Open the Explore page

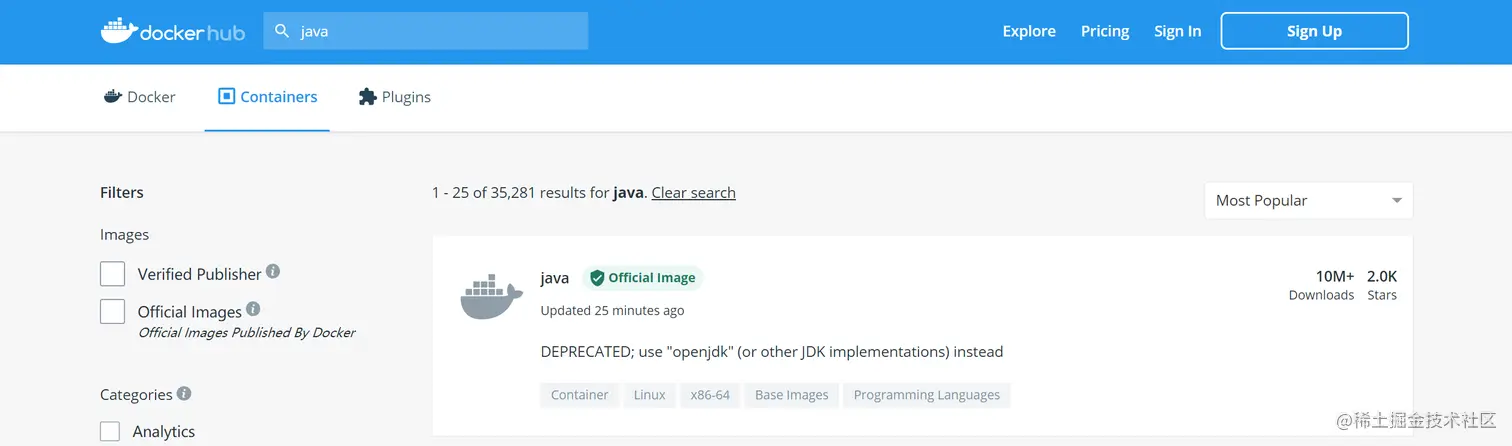(1029, 31)
